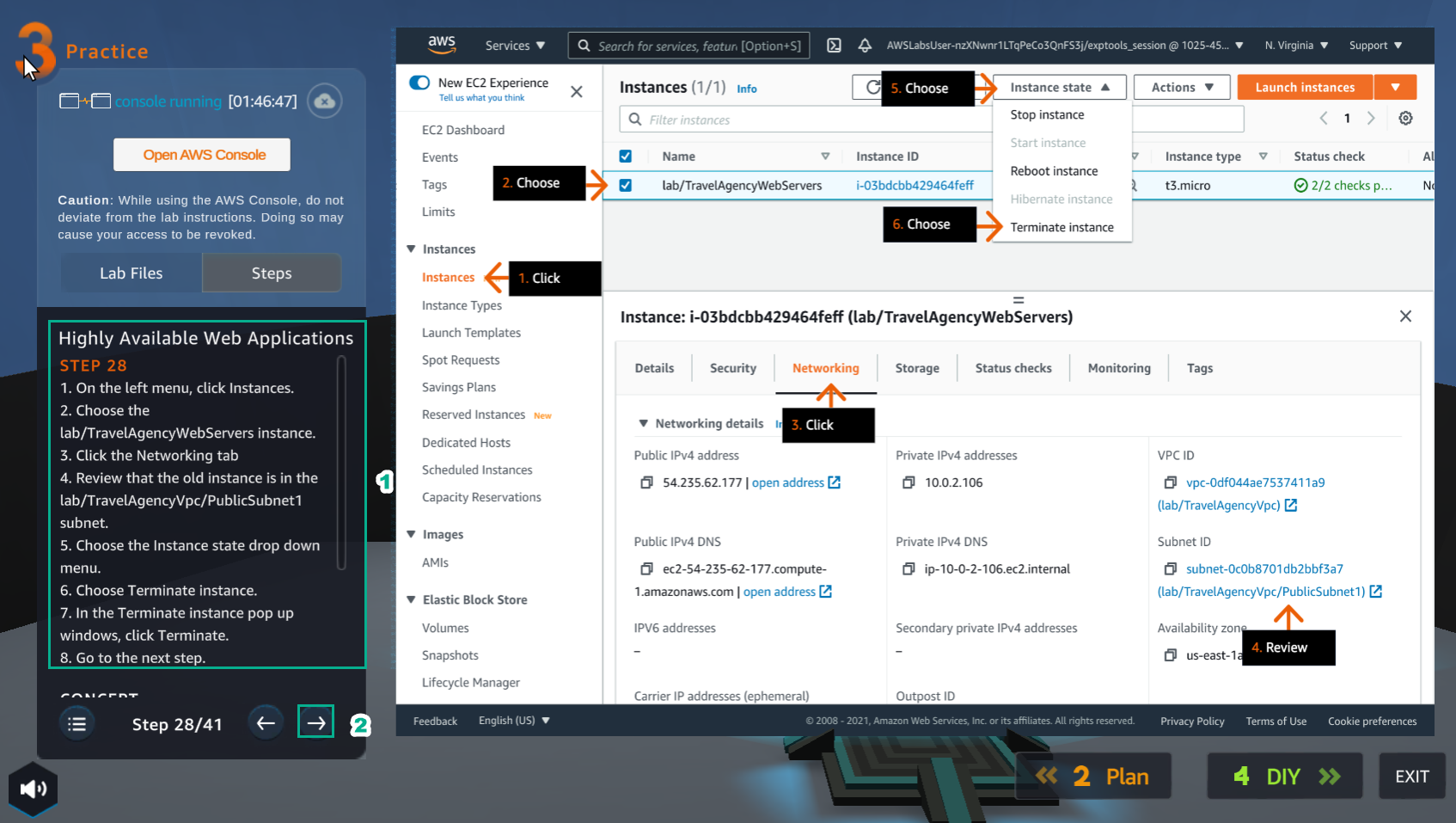Click the cloud icon beside console timer
1456x823 pixels.
point(324,101)
